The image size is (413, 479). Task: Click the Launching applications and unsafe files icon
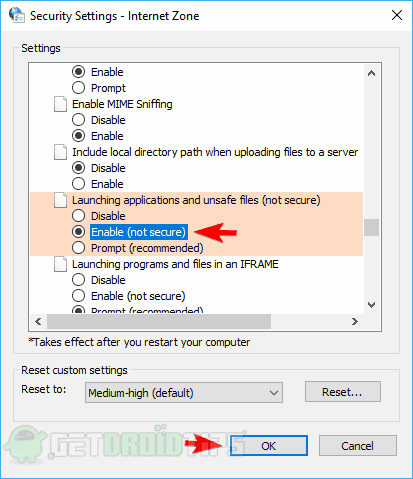point(60,200)
